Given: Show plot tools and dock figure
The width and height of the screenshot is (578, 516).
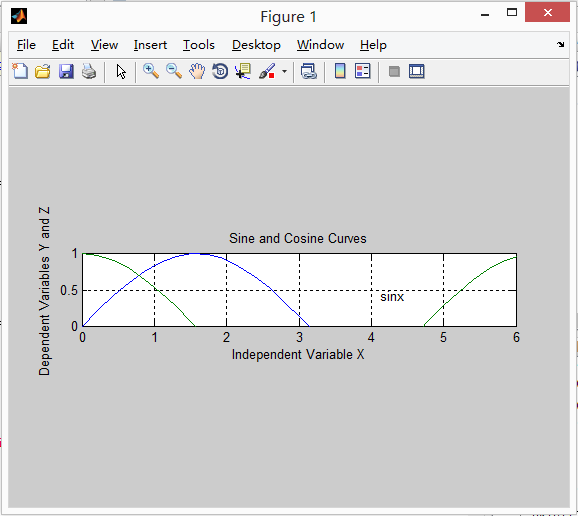Looking at the screenshot, I should tap(417, 71).
